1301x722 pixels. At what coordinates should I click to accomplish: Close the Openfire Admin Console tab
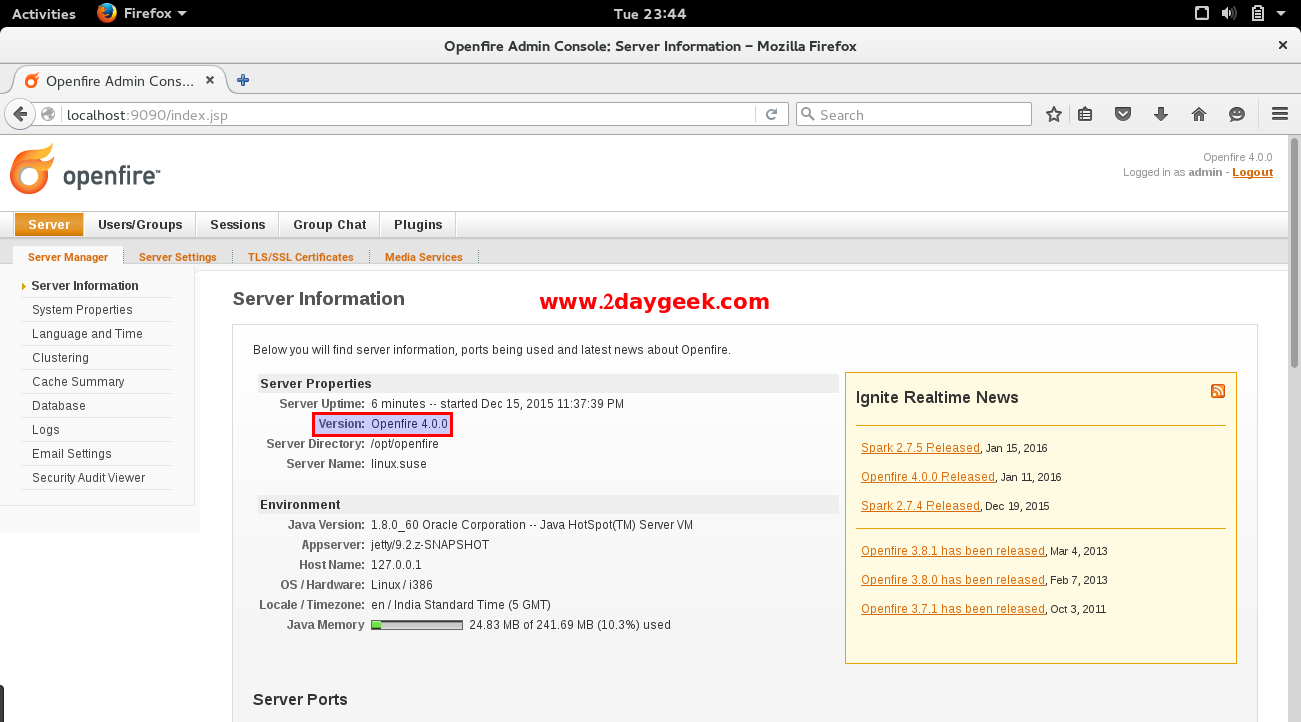210,80
